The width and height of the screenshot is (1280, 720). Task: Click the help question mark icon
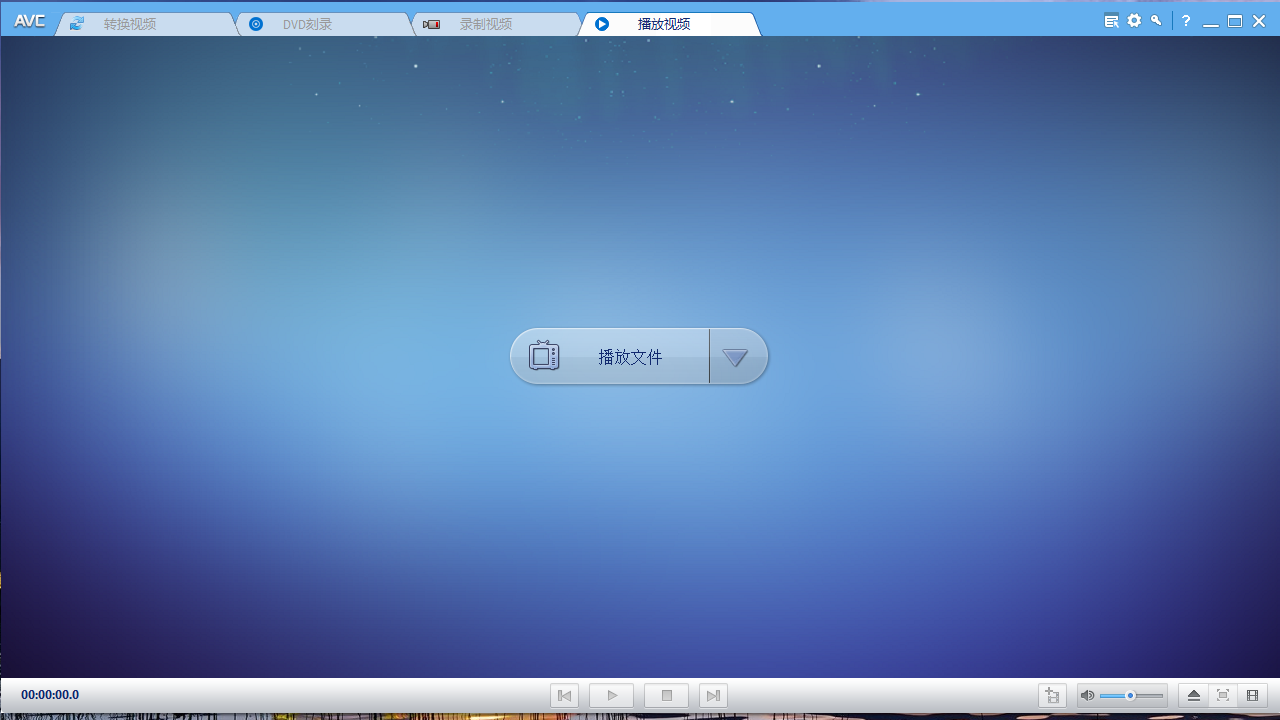click(x=1185, y=20)
